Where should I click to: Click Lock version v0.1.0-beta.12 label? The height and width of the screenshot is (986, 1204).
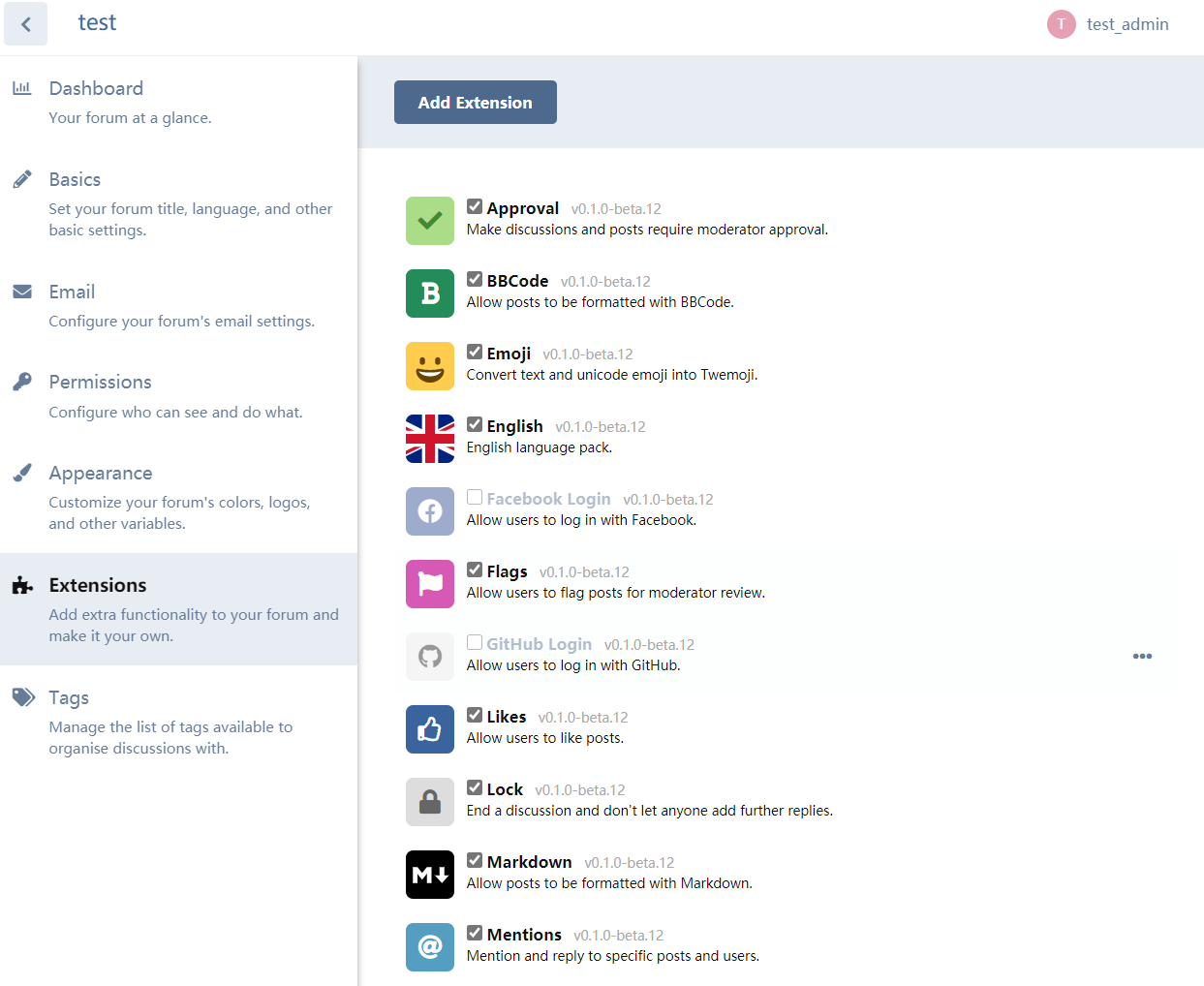(580, 790)
